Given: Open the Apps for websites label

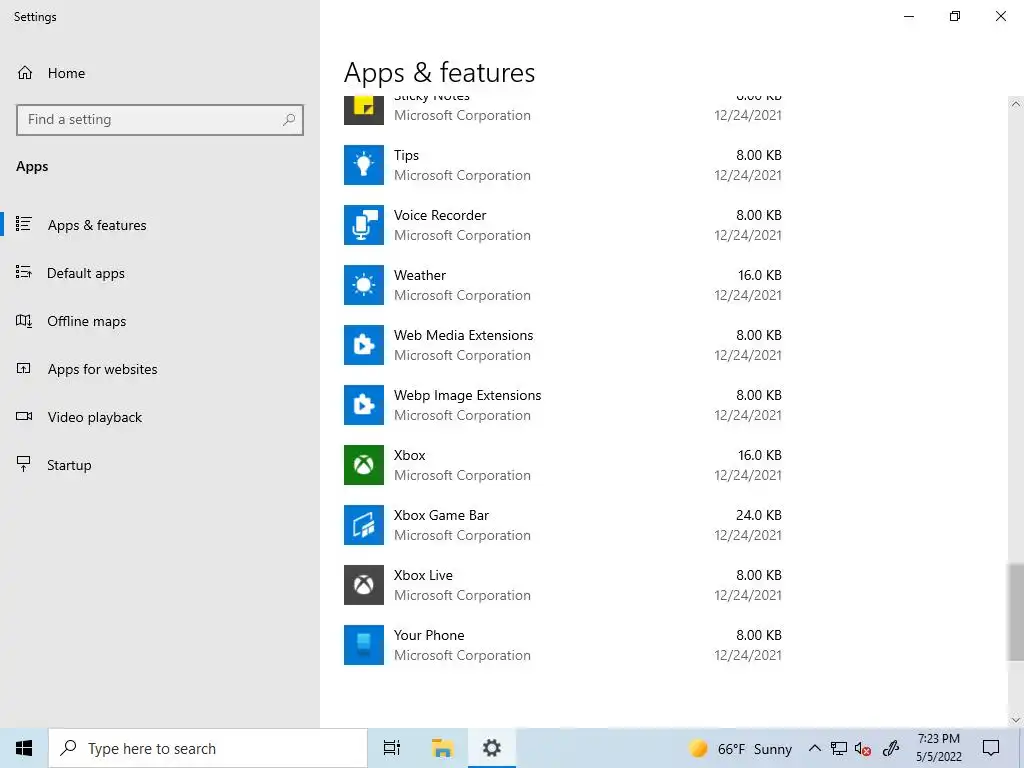Looking at the screenshot, I should 103,369.
